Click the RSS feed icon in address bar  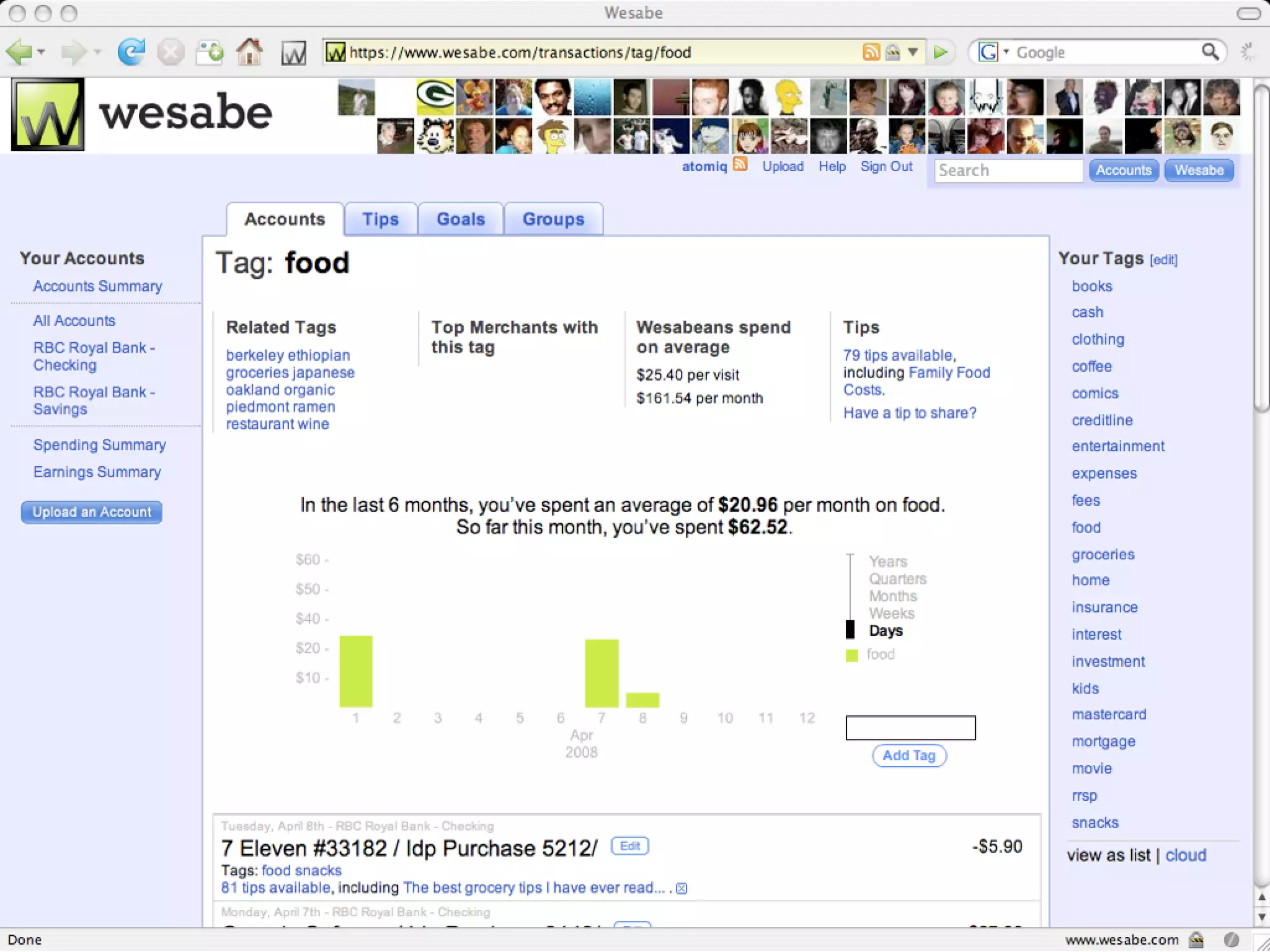pyautogui.click(x=871, y=52)
